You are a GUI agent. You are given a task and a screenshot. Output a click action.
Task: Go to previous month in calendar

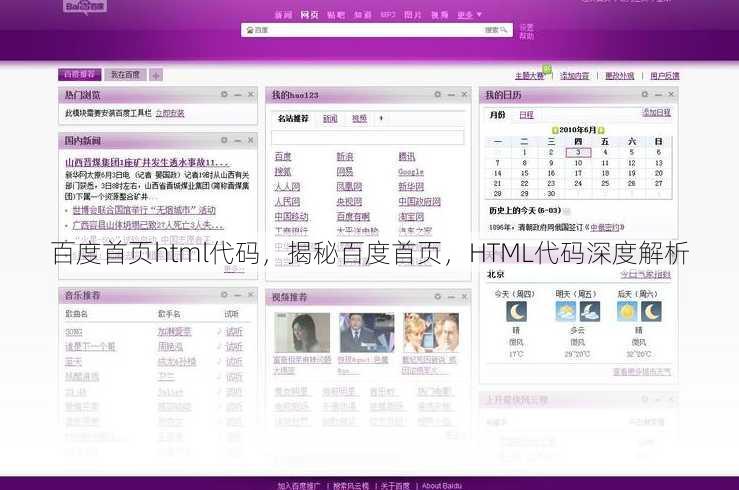tap(555, 130)
